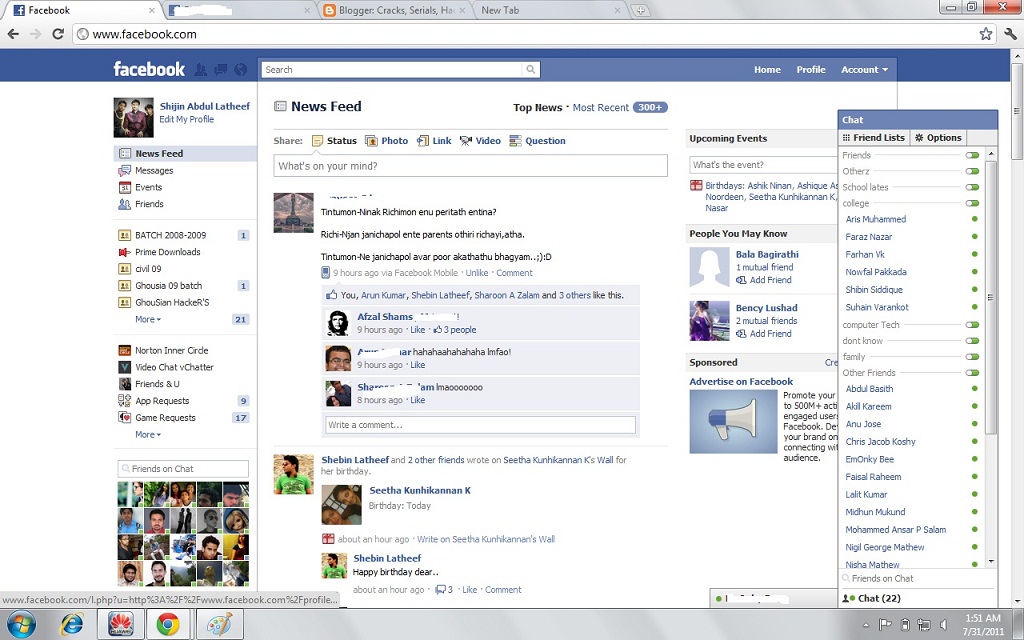
Task: Switch to the Blogger browser tab
Action: click(x=395, y=10)
